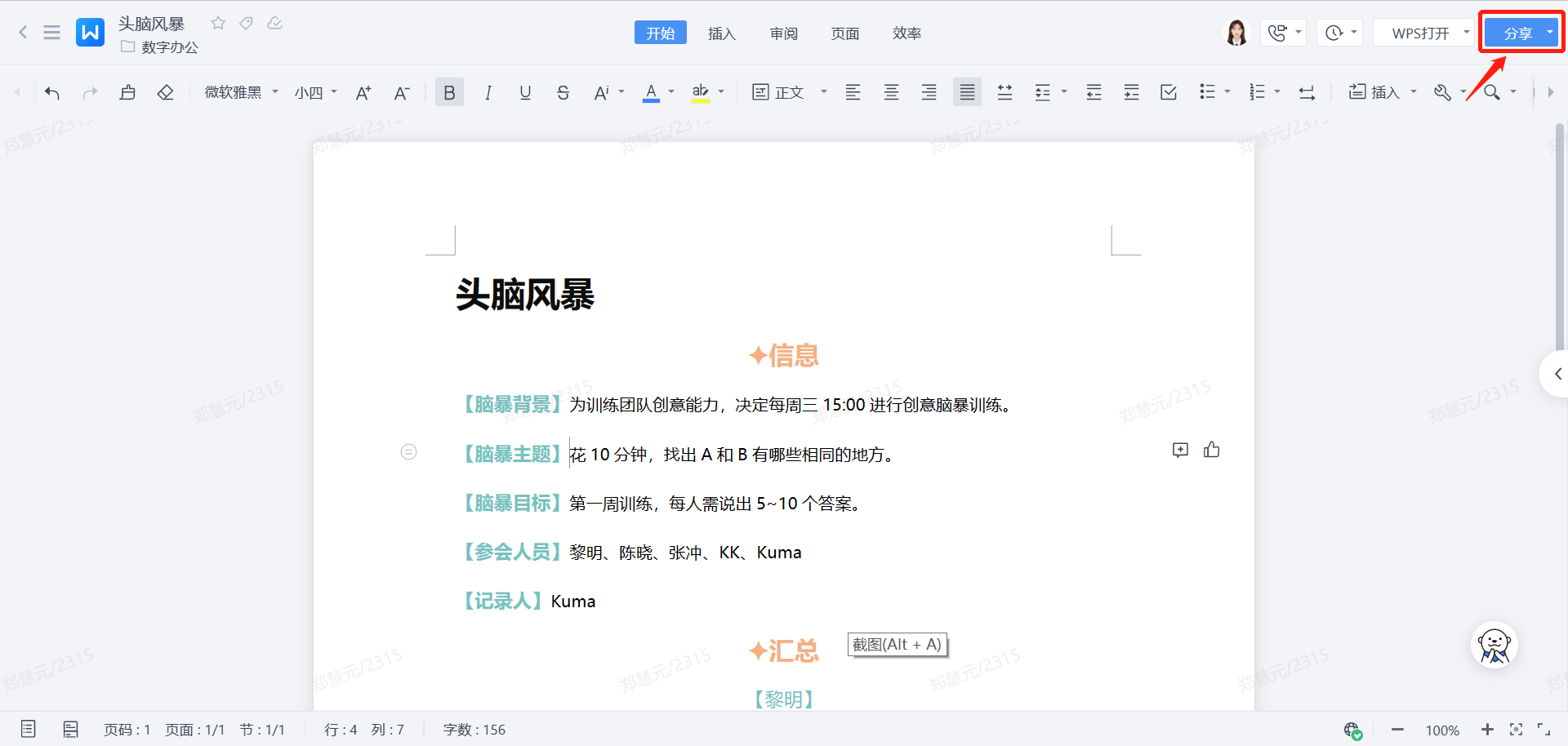Click the globe network status icon

click(x=1352, y=730)
